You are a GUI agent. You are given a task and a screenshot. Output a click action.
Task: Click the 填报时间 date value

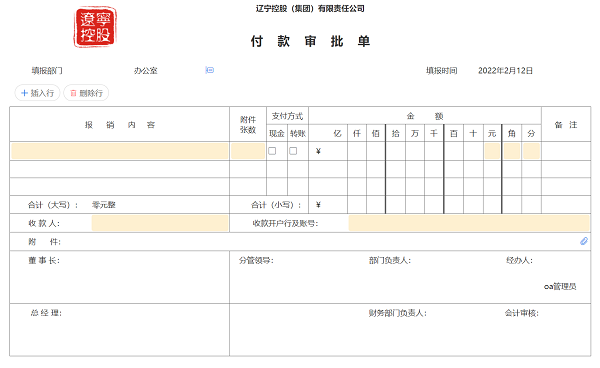(x=505, y=71)
